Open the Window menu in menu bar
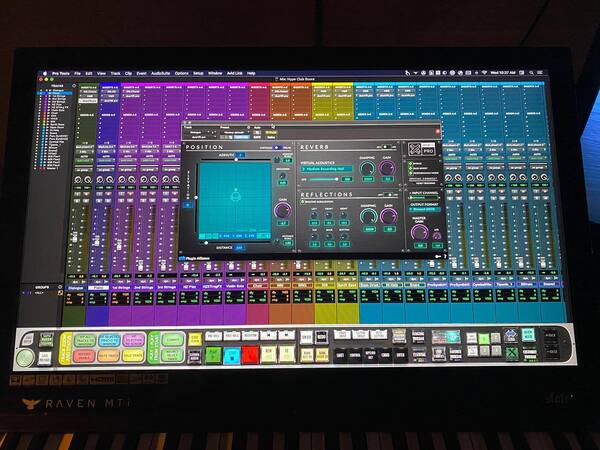 tap(215, 73)
